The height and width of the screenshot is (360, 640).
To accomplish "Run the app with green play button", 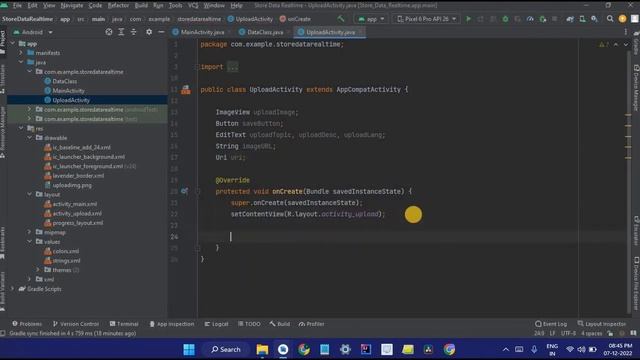I will [x=468, y=19].
